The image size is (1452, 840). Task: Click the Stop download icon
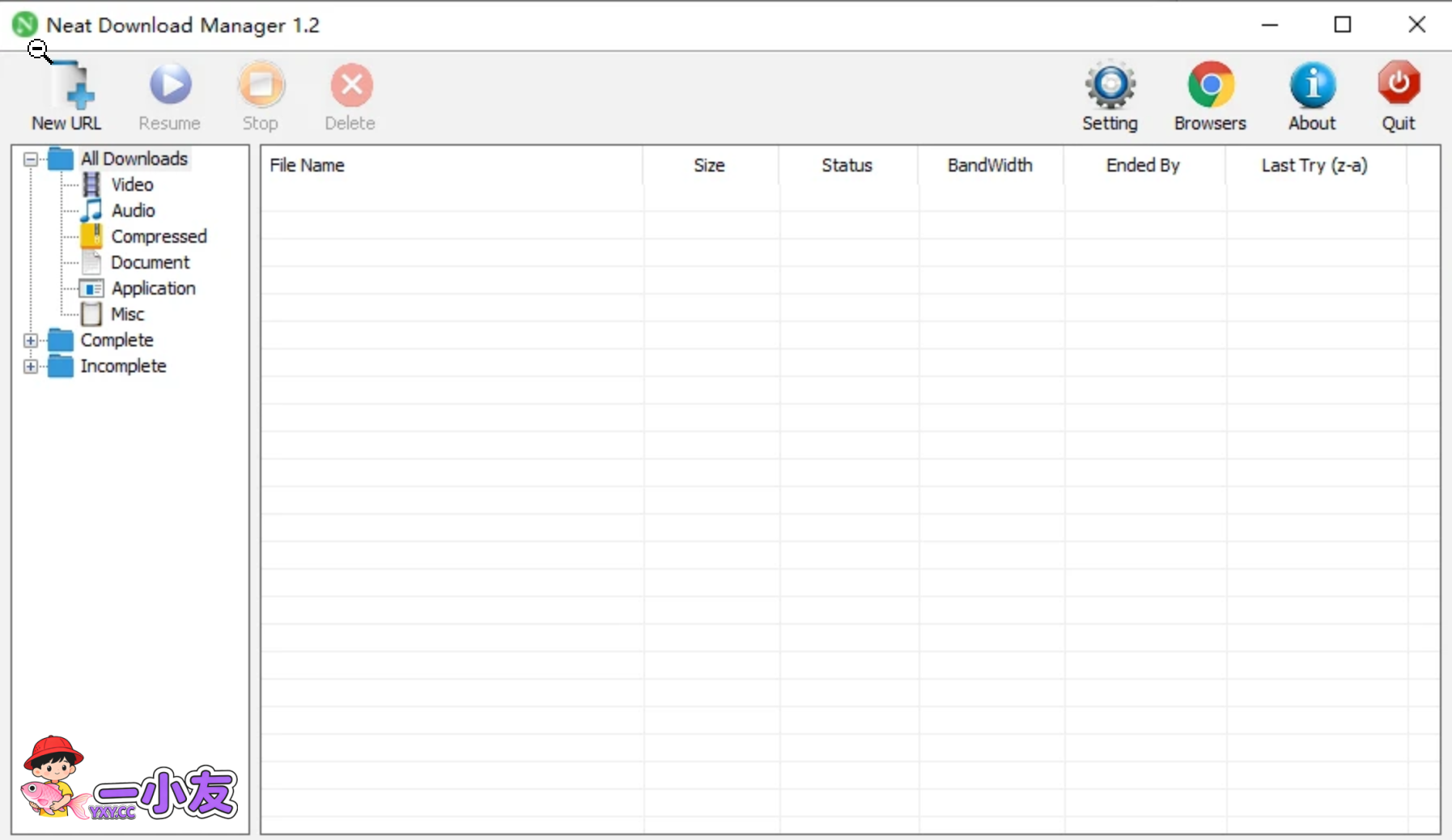[x=261, y=86]
